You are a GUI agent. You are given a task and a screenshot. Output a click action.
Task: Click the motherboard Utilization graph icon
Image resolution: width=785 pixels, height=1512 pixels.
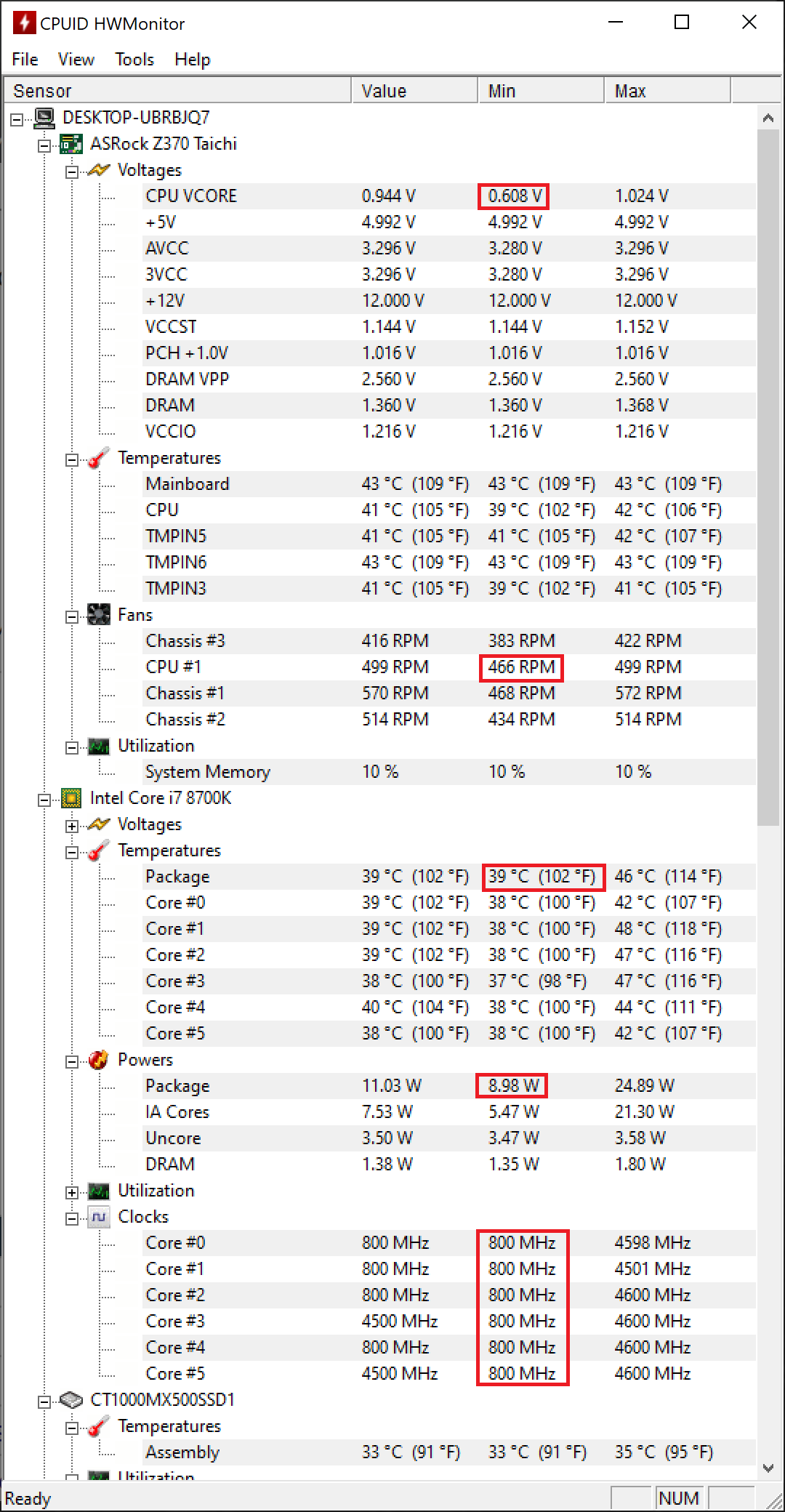pos(99,746)
